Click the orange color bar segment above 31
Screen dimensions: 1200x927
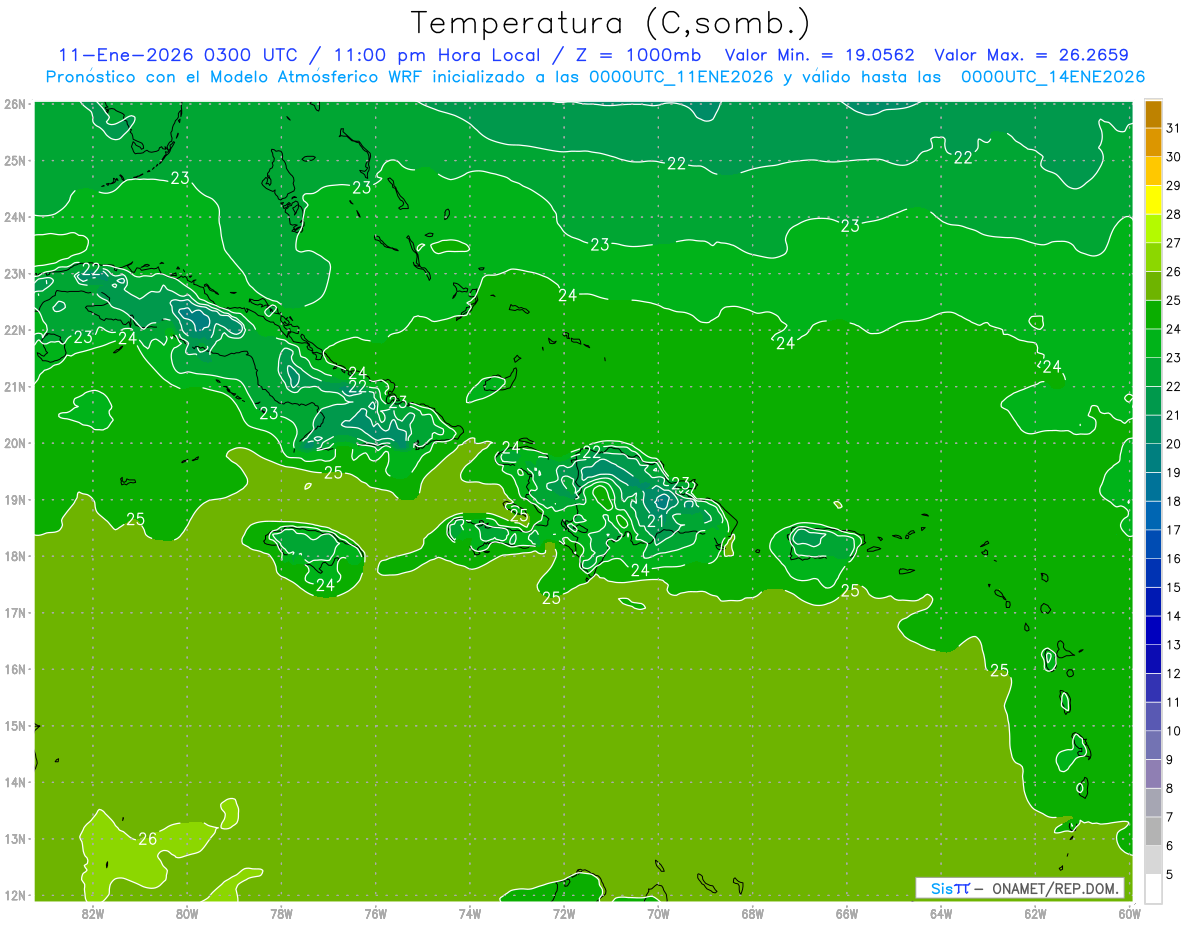(x=1153, y=114)
